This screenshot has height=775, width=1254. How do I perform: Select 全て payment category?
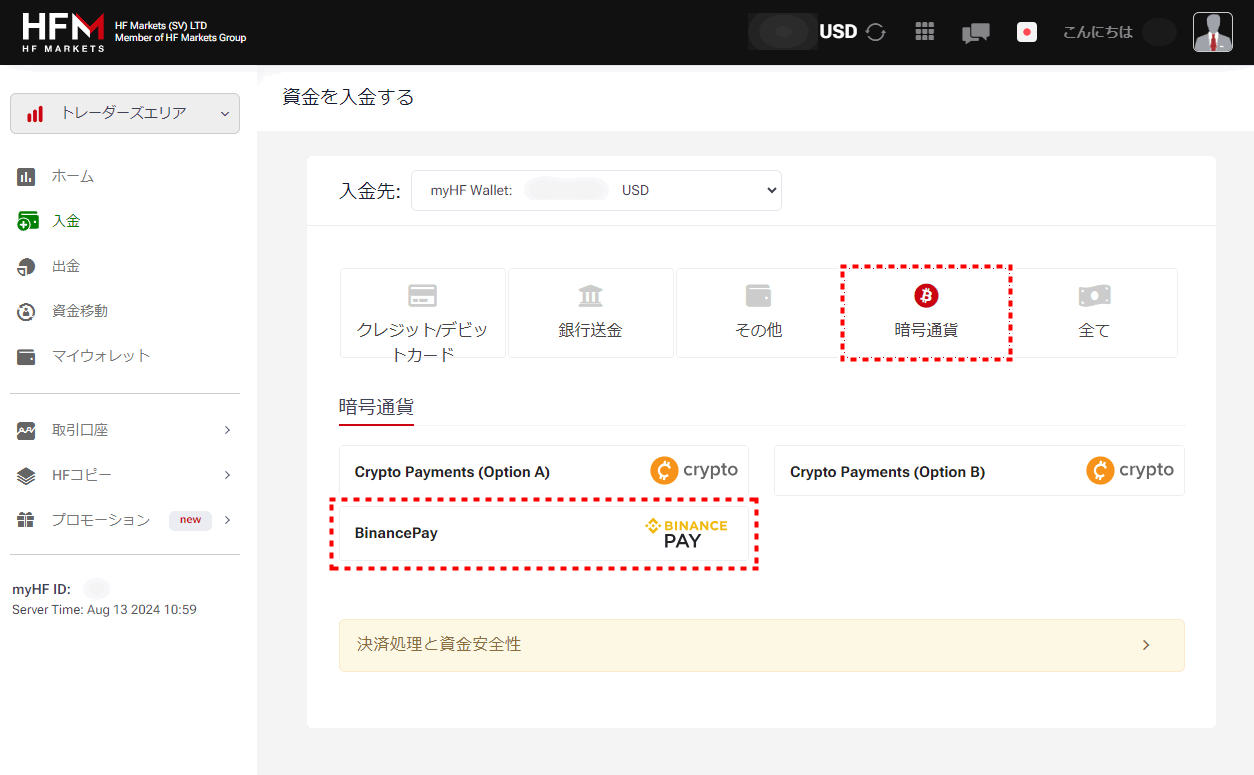(x=1095, y=313)
